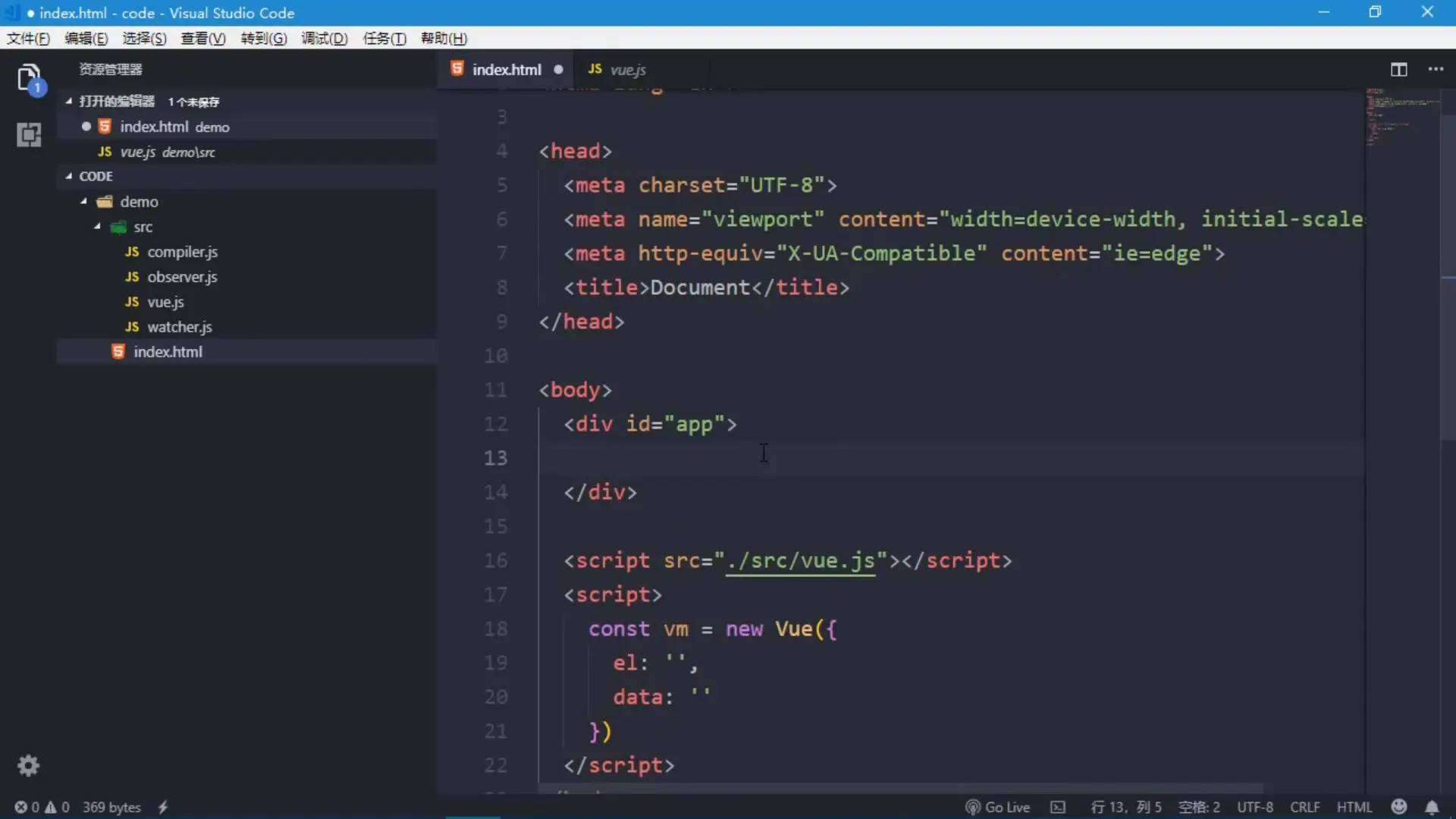1456x819 pixels.
Task: Click line number 18 in the gutter
Action: pyautogui.click(x=495, y=629)
